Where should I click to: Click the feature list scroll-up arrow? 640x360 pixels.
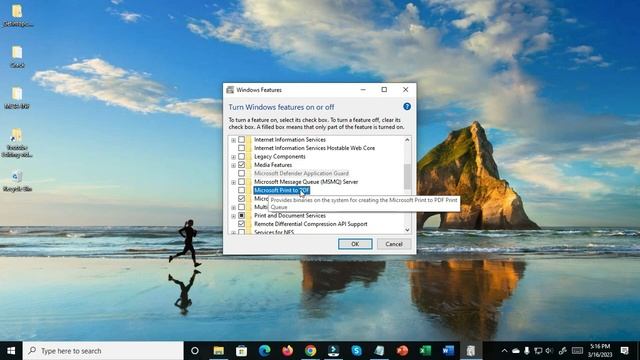point(407,140)
